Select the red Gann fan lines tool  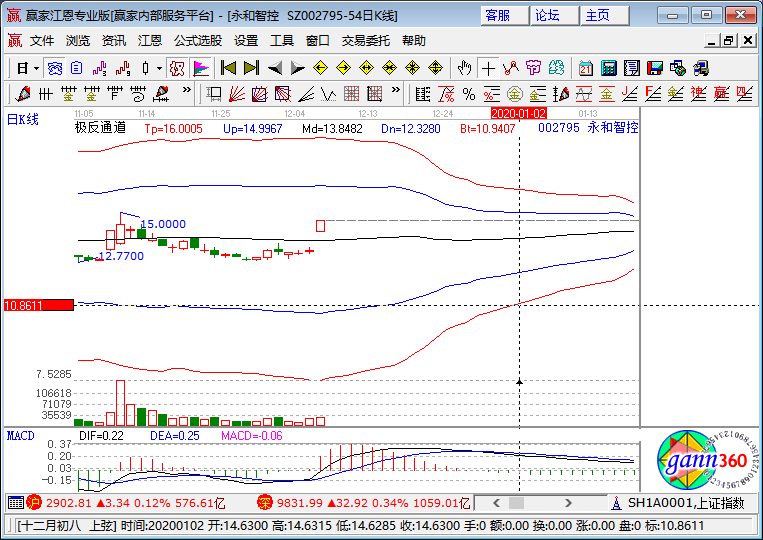pos(237,93)
